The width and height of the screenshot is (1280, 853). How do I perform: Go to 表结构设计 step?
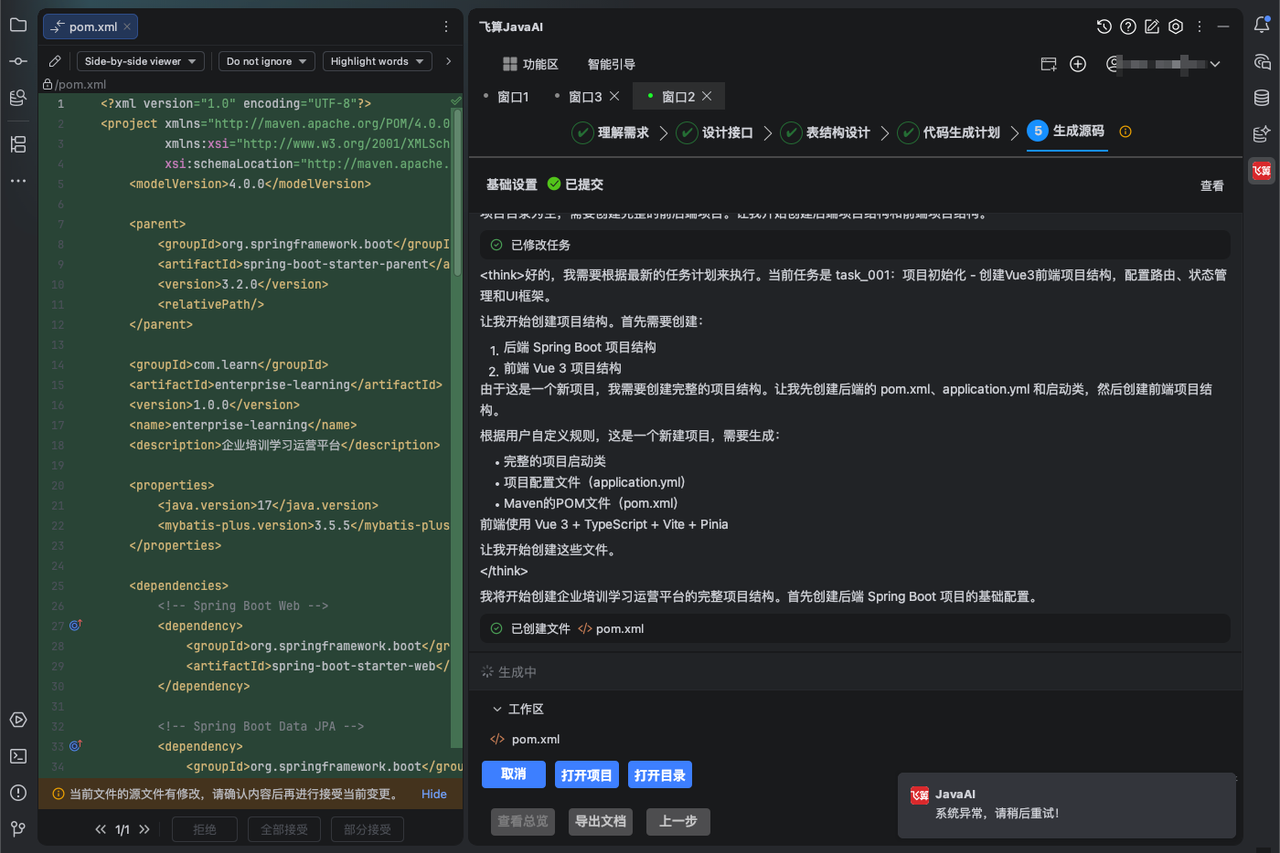coord(825,132)
